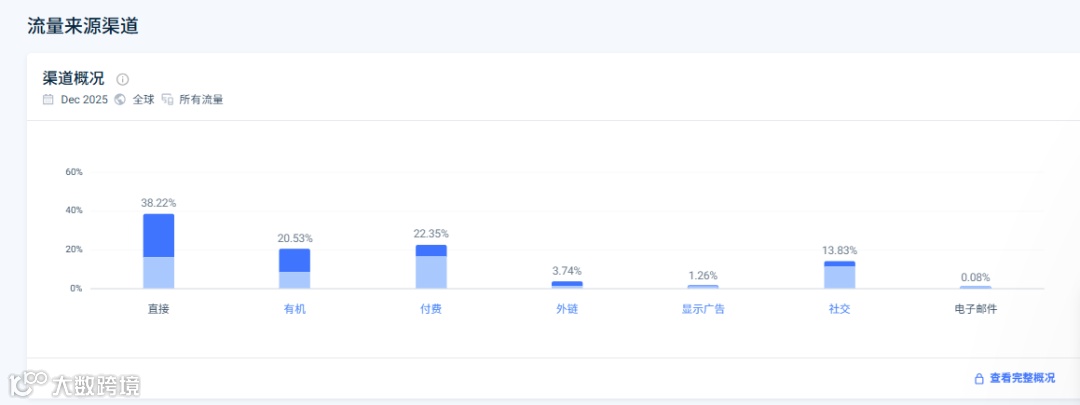Click the 社交 bar at 13.83%
The height and width of the screenshot is (405, 1080).
840,277
